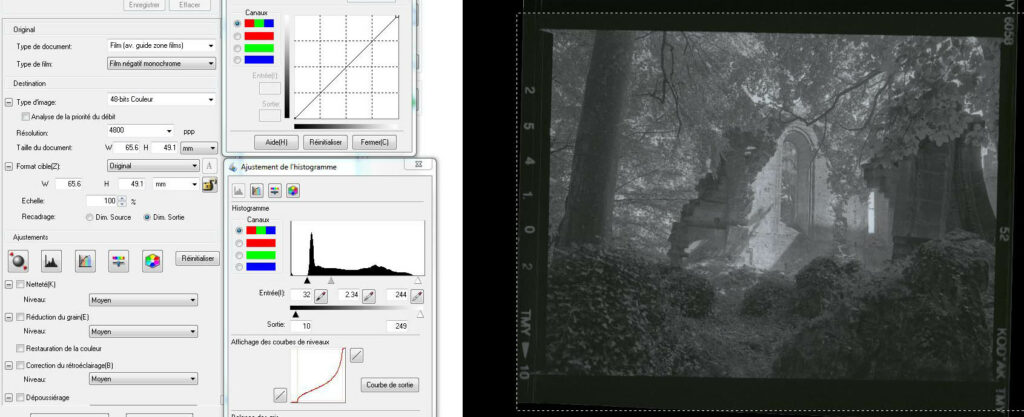Click the Courbe de sortie button
Image resolution: width=1024 pixels, height=417 pixels.
pyautogui.click(x=390, y=385)
